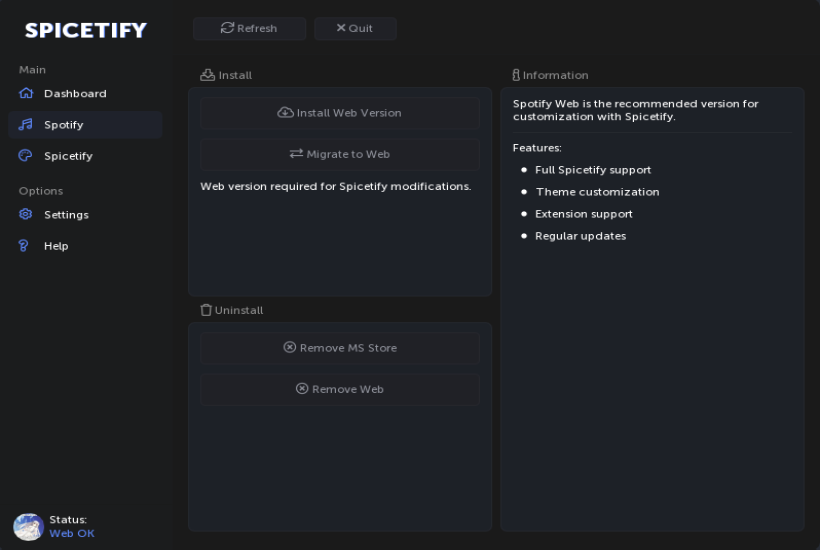Click the X icon on Quit

(x=341, y=28)
